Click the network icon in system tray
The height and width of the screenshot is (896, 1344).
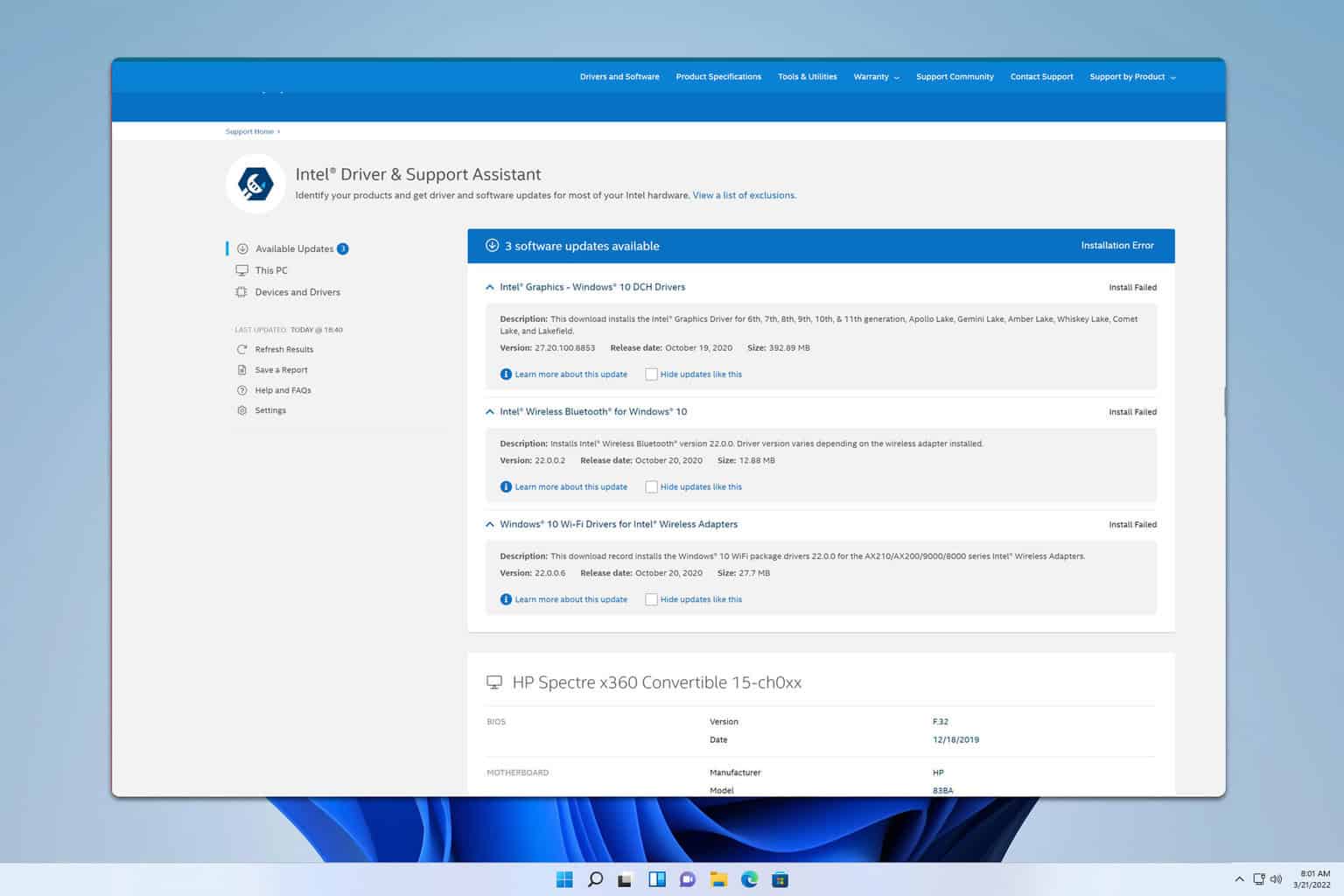click(1259, 879)
